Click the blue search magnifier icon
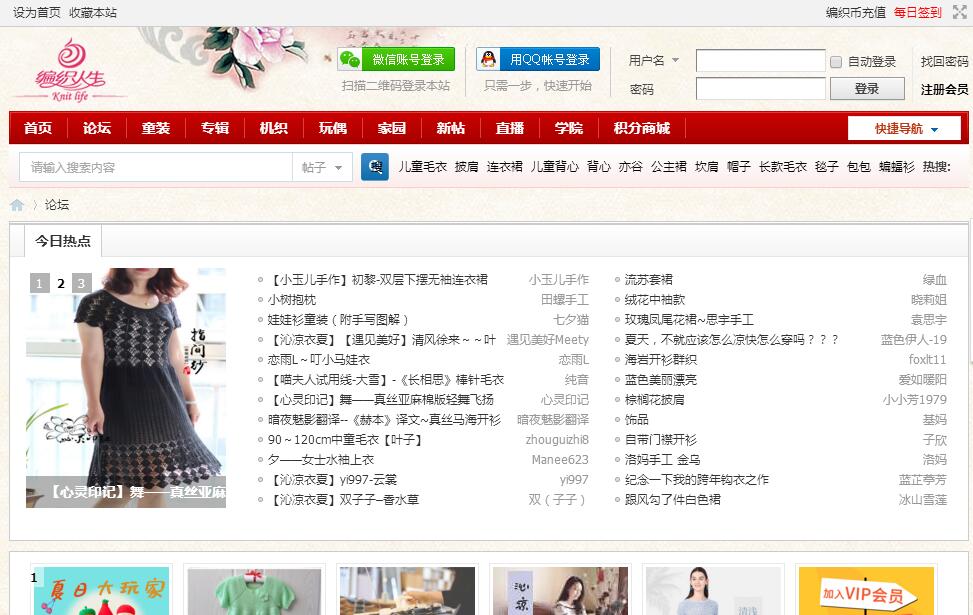 375,167
